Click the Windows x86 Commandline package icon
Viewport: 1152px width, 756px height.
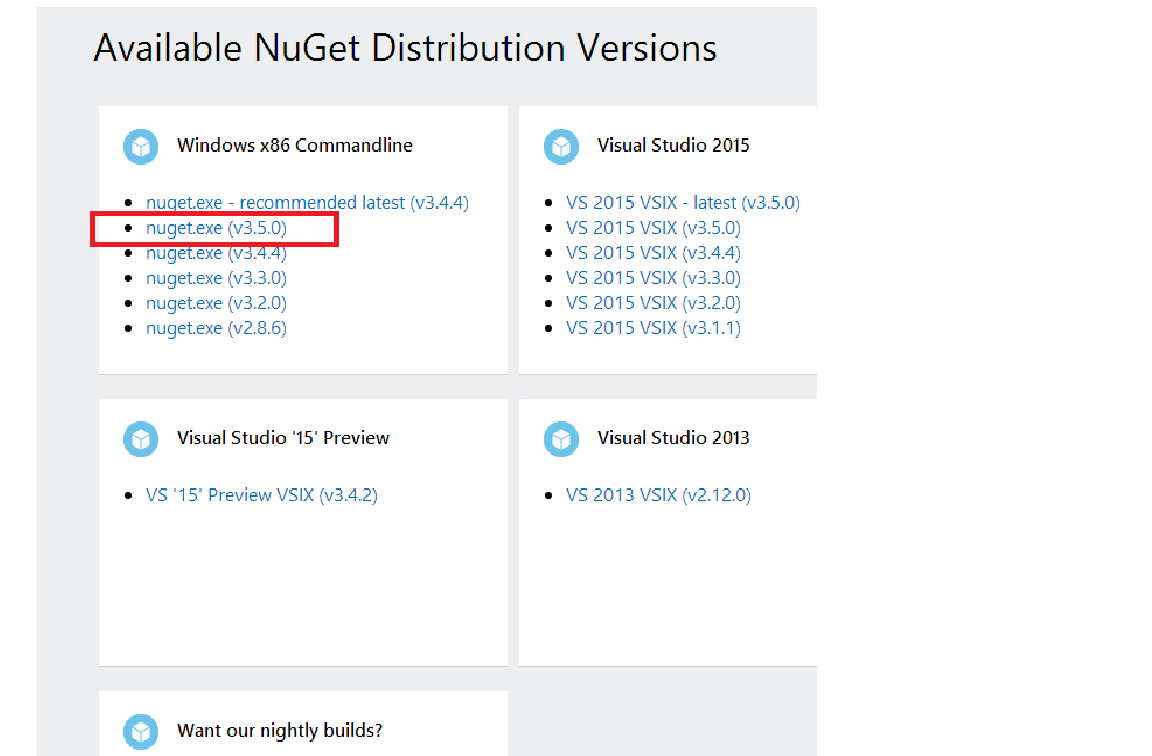(x=140, y=146)
